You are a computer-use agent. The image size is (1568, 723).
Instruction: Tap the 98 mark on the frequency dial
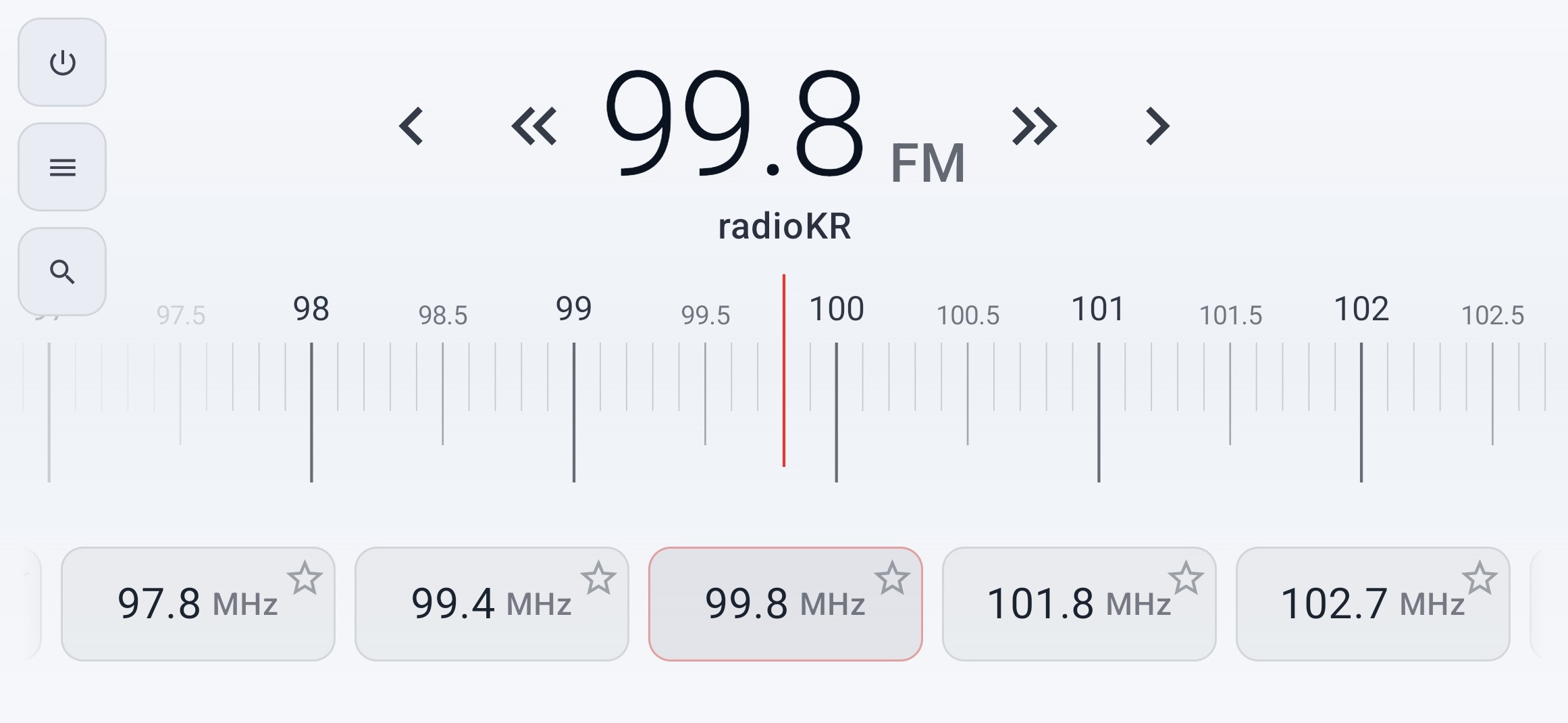point(311,309)
